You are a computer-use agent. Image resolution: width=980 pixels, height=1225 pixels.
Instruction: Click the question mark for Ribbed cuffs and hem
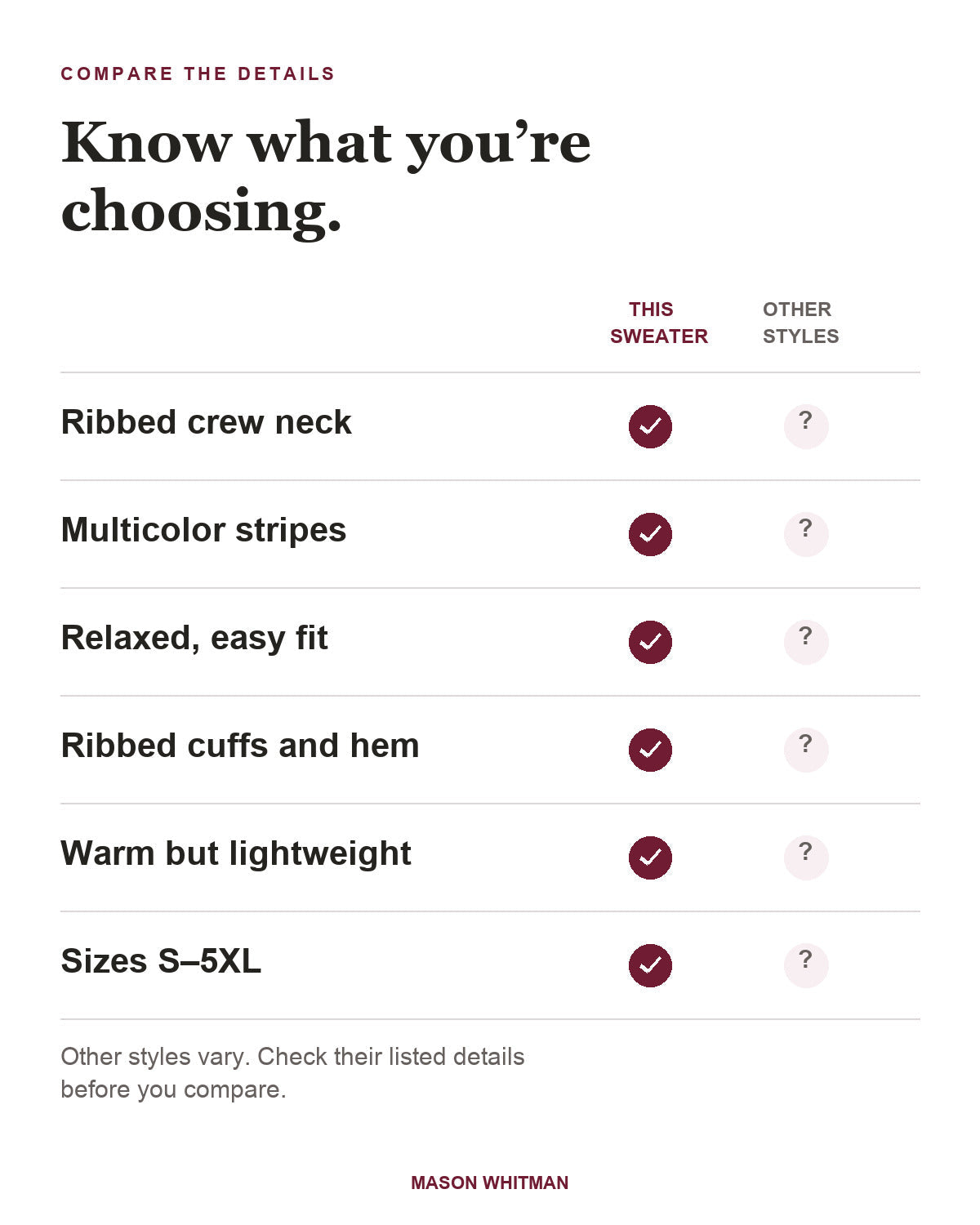tap(806, 750)
